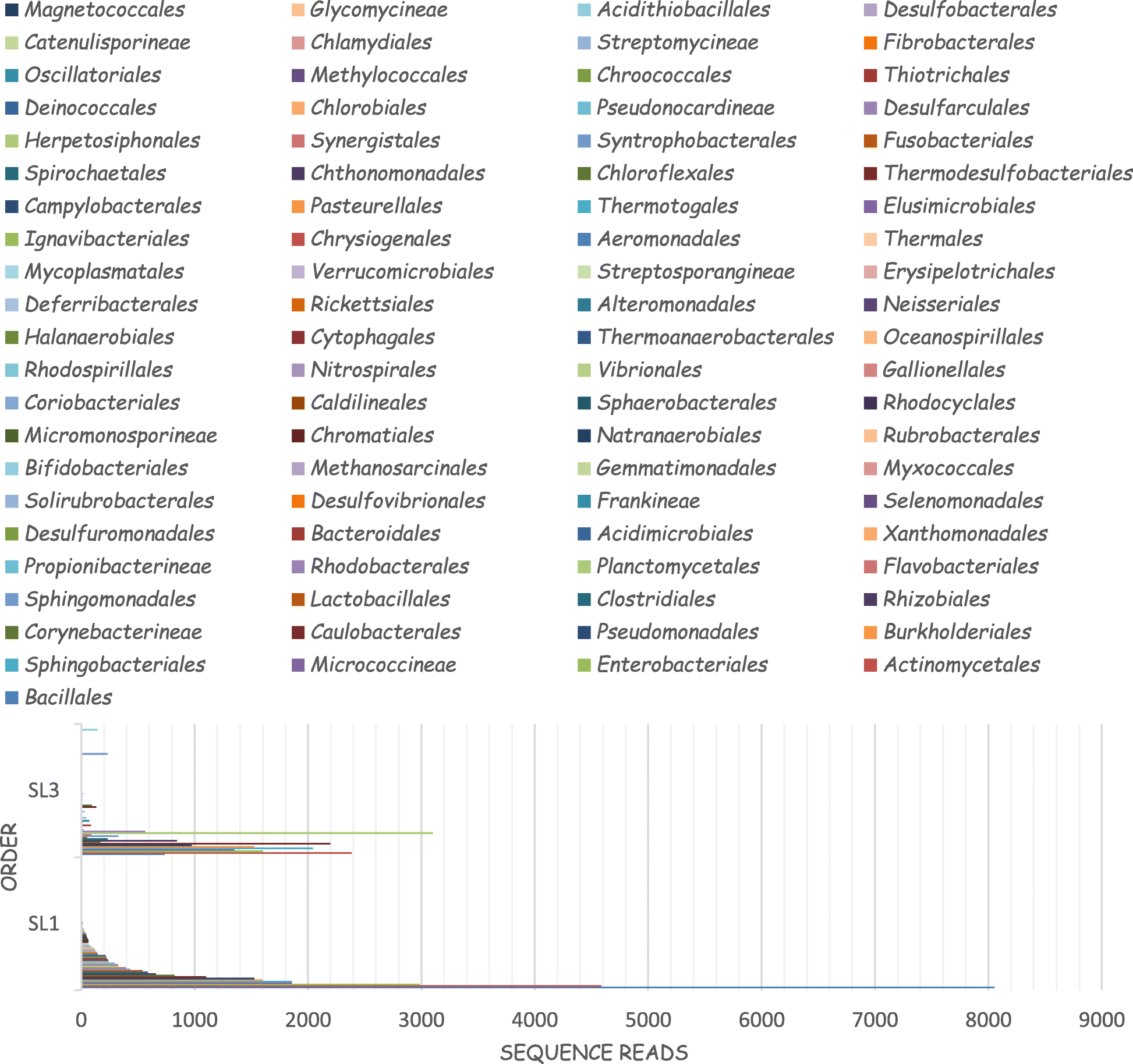Viewport: 1133px width, 1064px height.
Task: Click the 5000 tick label on x-axis
Action: pyautogui.click(x=648, y=1020)
